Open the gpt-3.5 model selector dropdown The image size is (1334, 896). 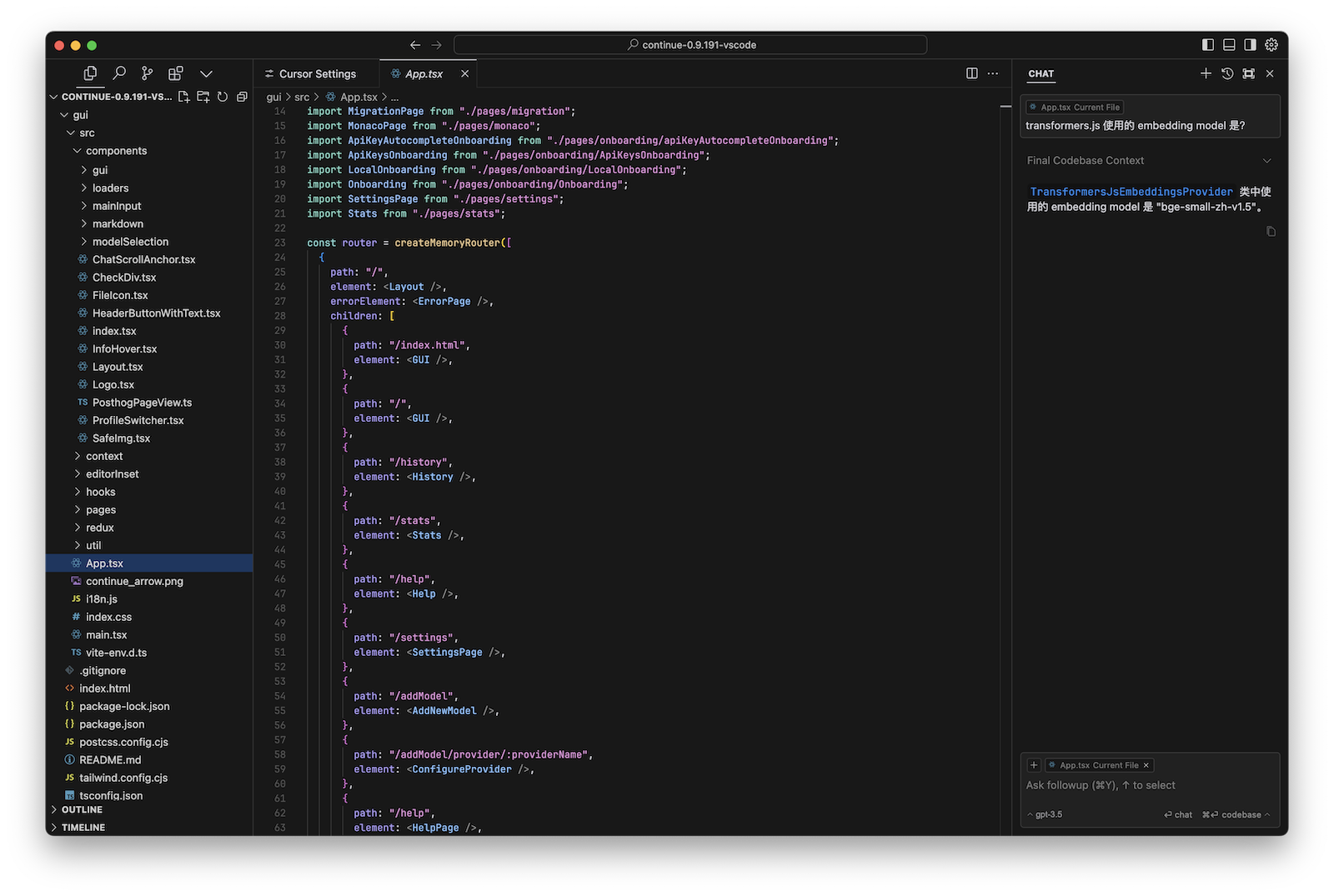tap(1046, 814)
